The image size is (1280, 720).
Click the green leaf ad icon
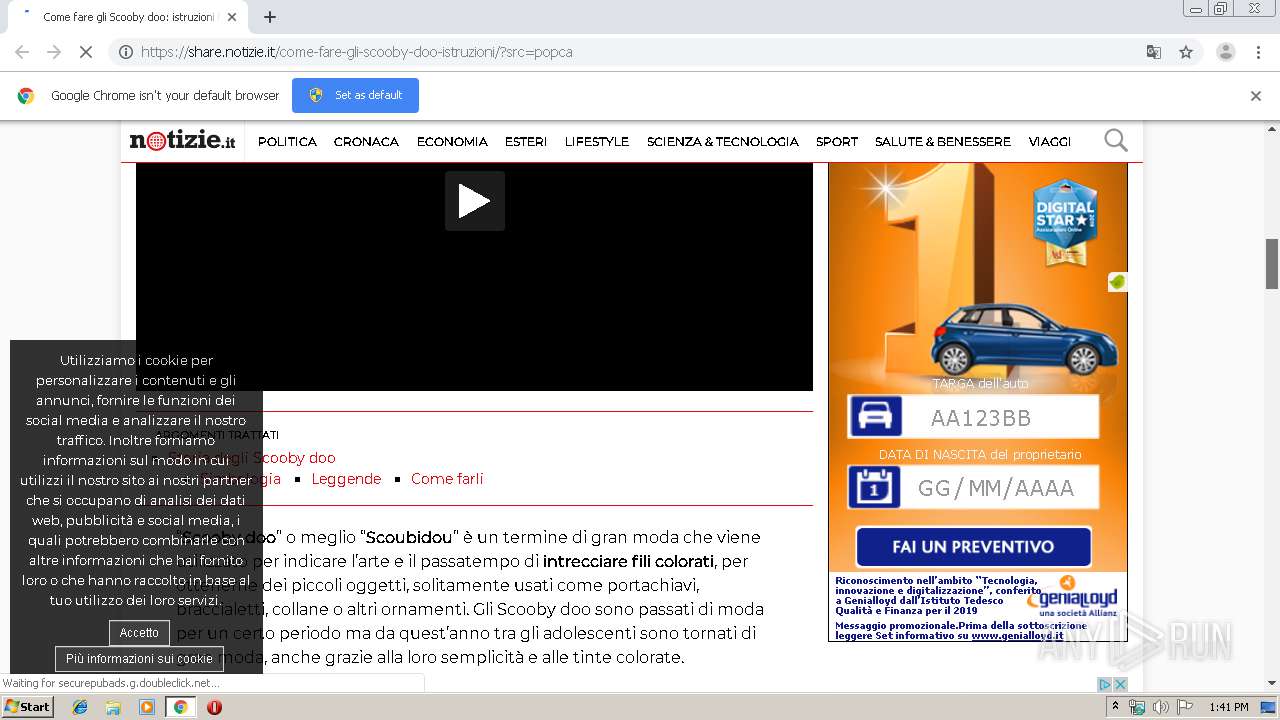[1118, 282]
